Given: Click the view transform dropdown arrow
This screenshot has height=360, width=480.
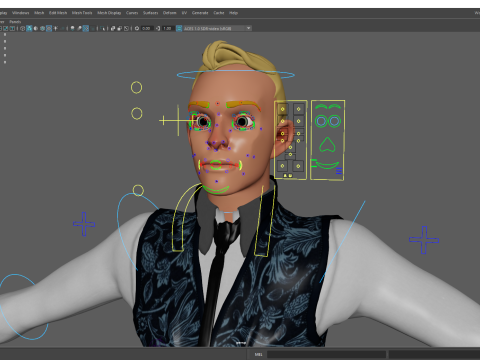Looking at the screenshot, I should (249, 28).
